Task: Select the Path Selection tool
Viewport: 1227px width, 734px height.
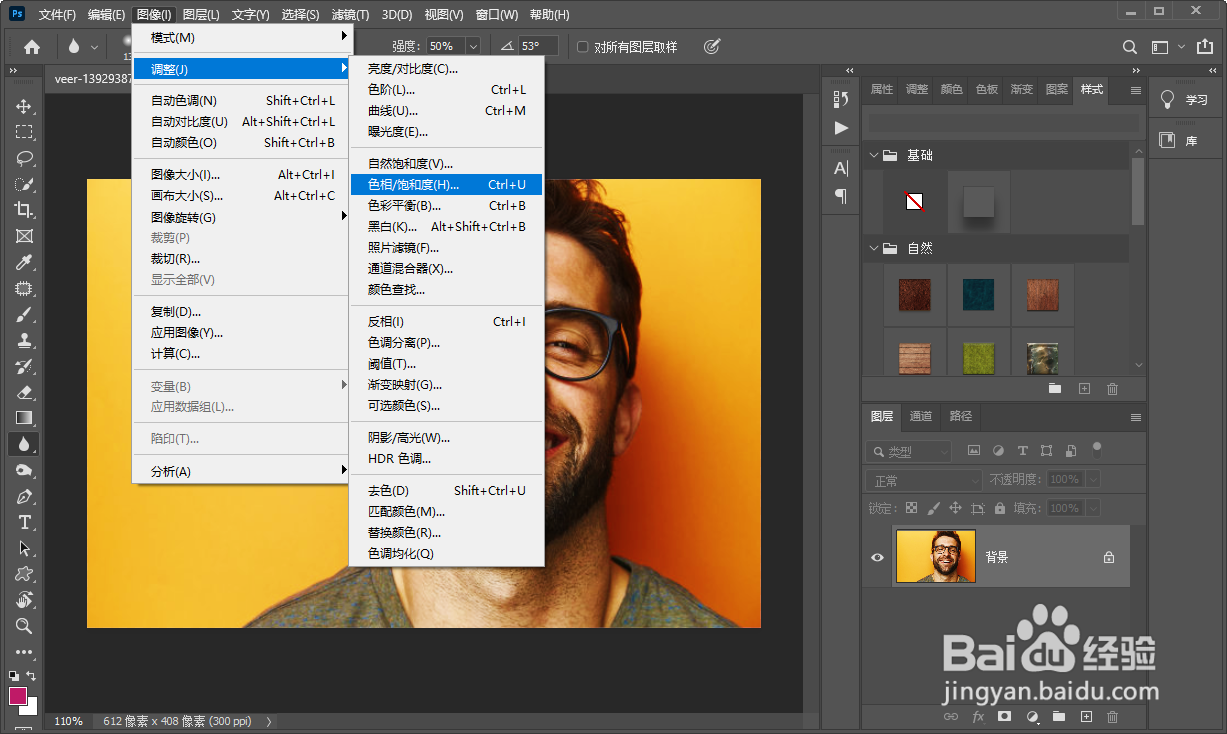Action: [x=24, y=548]
